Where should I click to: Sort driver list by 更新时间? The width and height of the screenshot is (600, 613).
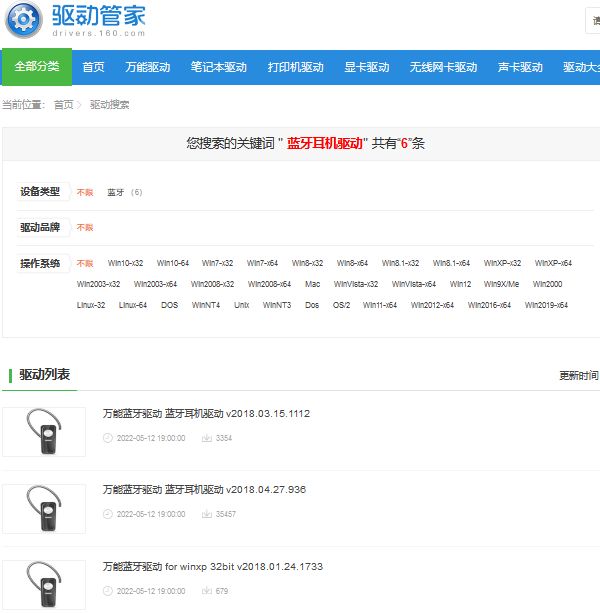579,376
